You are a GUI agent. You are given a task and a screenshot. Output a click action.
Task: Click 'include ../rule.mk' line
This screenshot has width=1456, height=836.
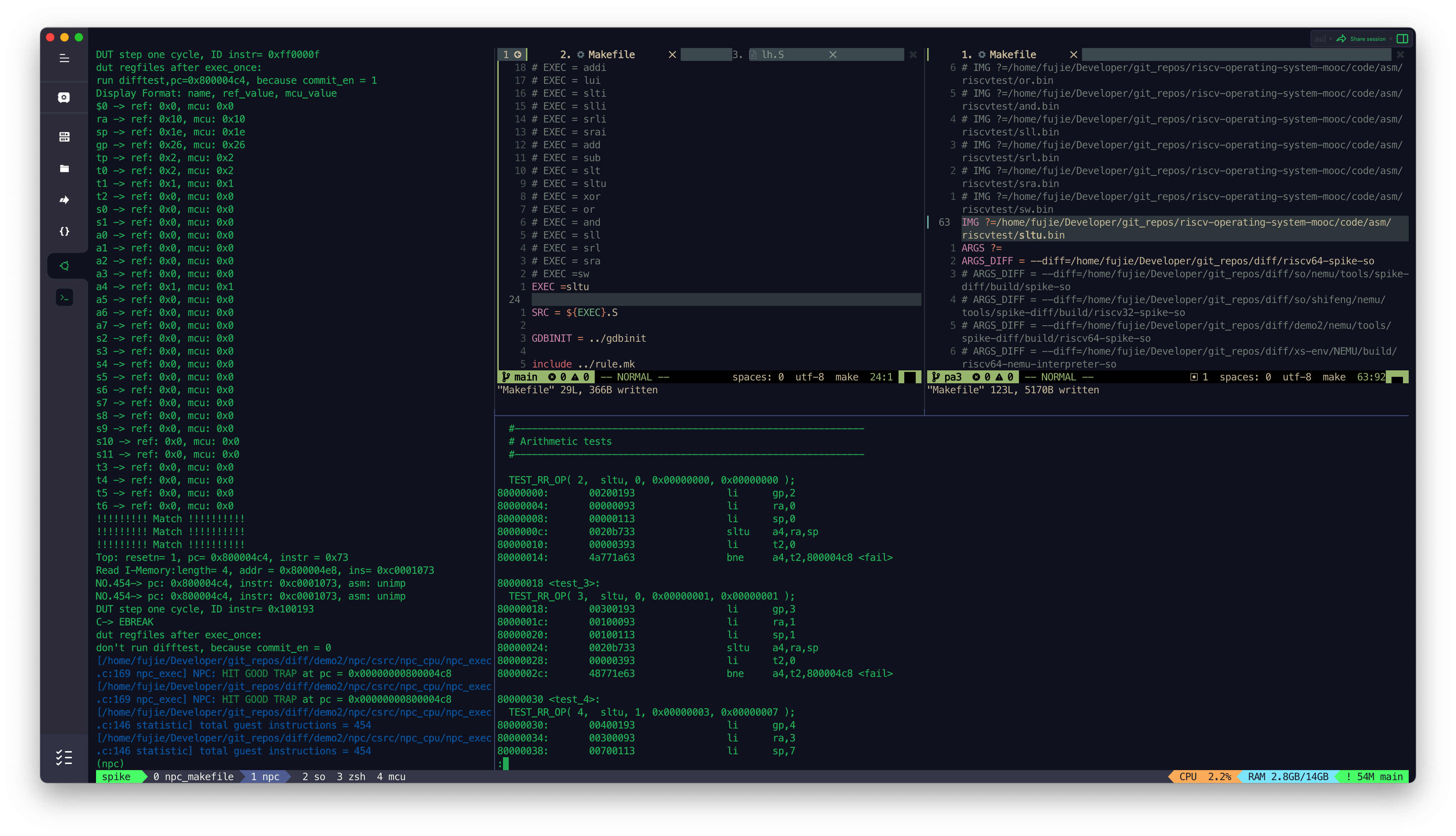point(583,365)
